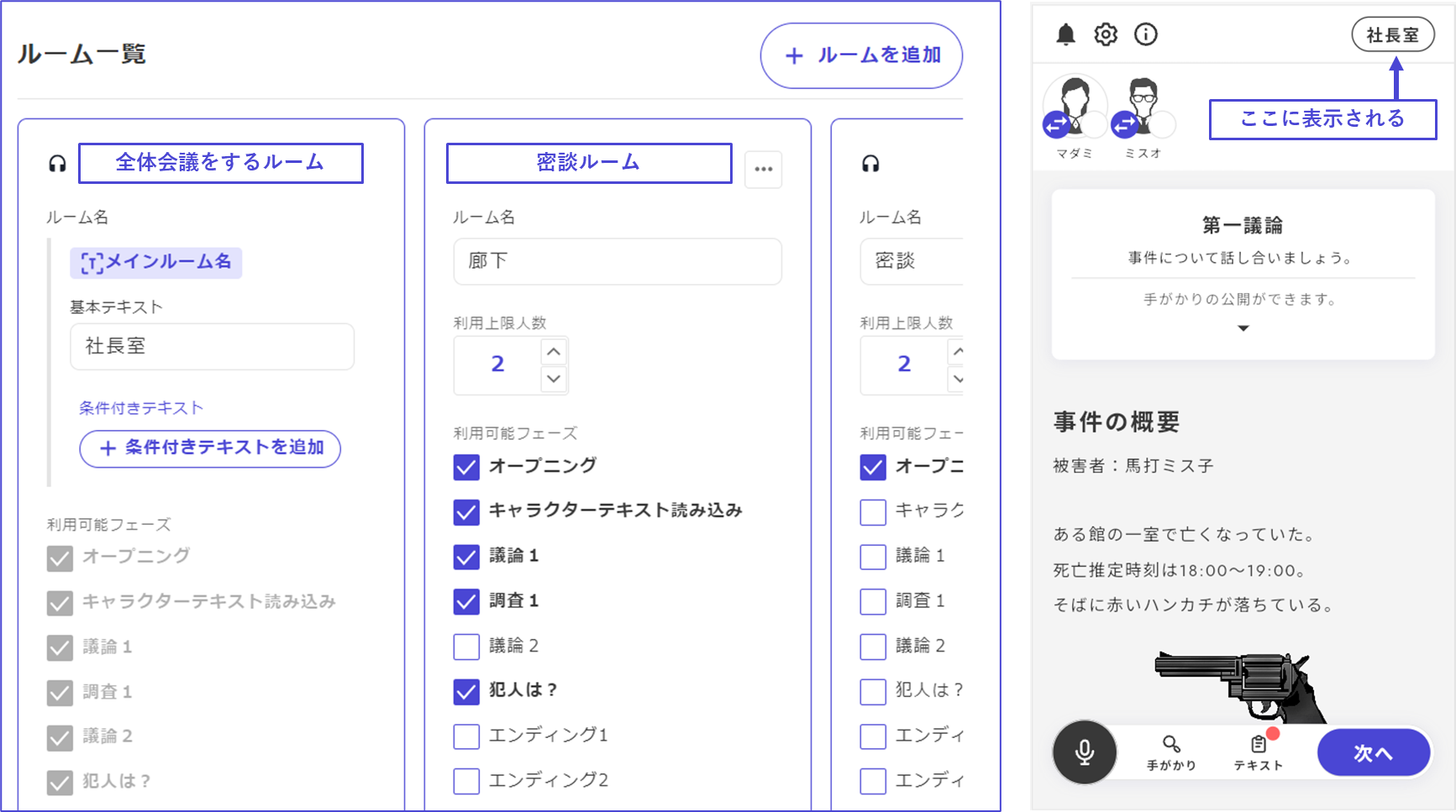
Task: Click the notification bell icon
Action: 1065,34
